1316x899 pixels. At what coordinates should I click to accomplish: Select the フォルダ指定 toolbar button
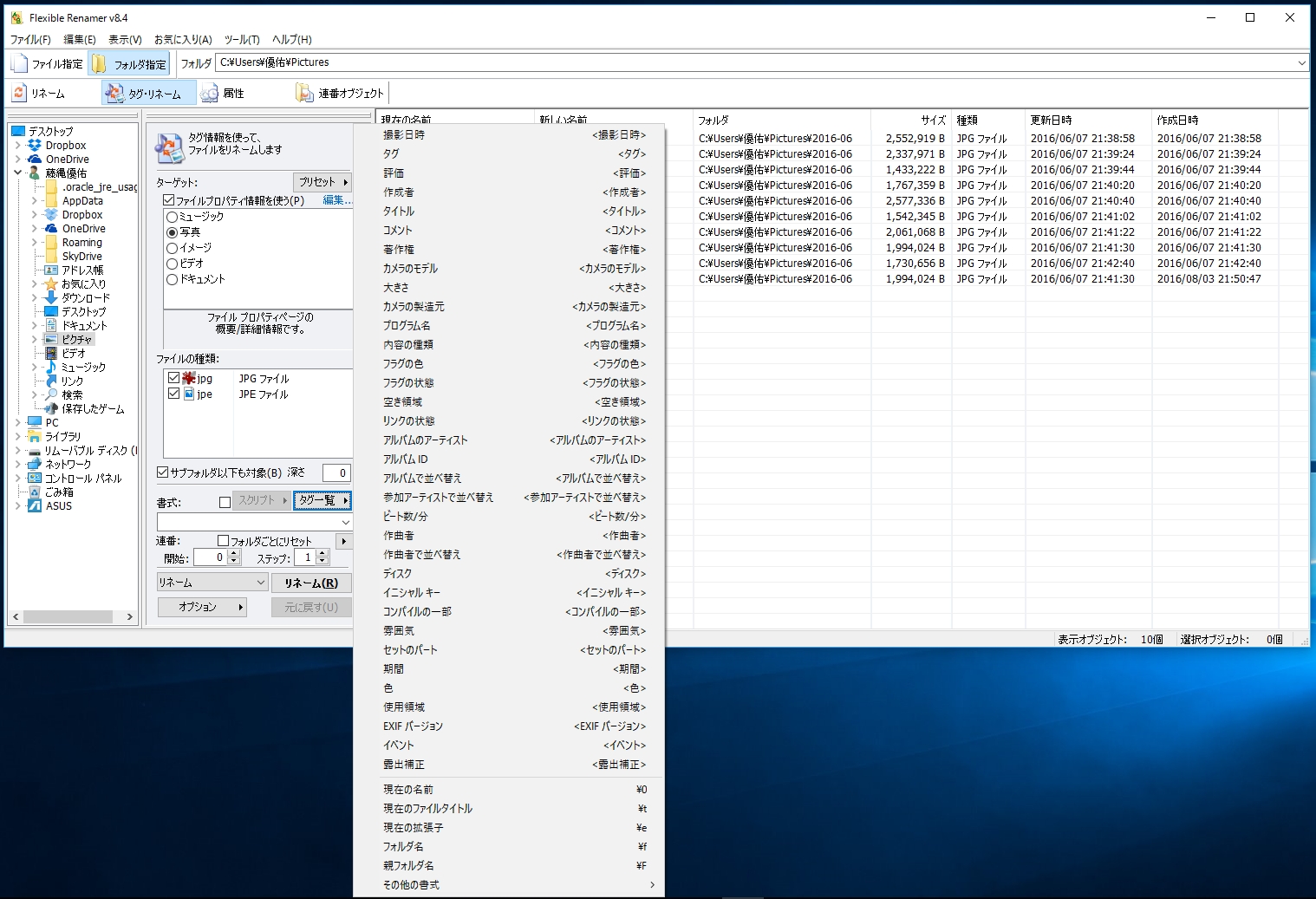(129, 63)
